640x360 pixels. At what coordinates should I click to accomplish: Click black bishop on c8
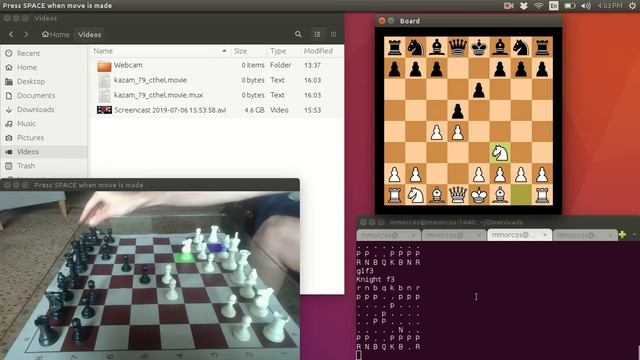(x=436, y=47)
